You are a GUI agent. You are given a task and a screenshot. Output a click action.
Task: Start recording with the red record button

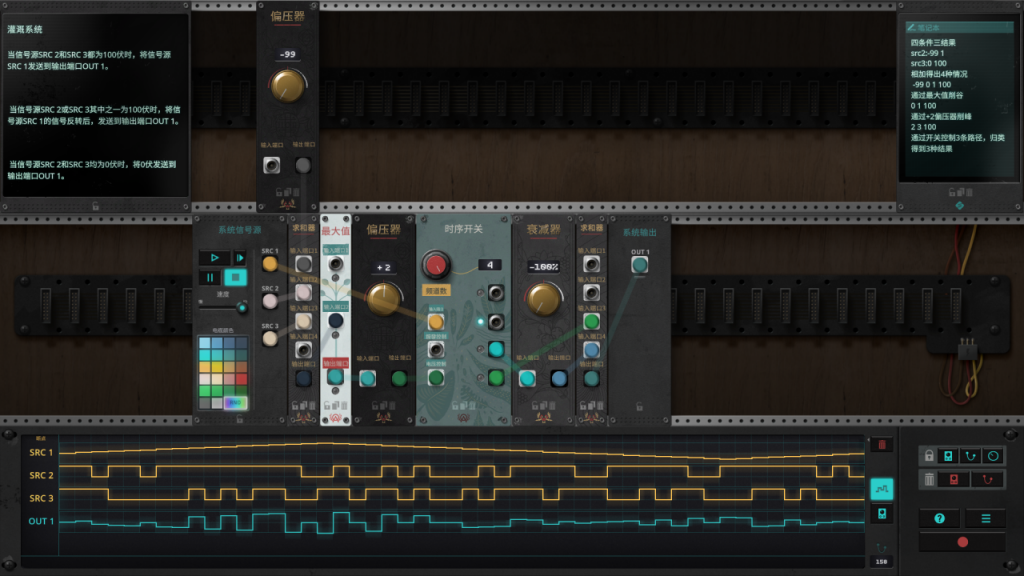coord(962,541)
